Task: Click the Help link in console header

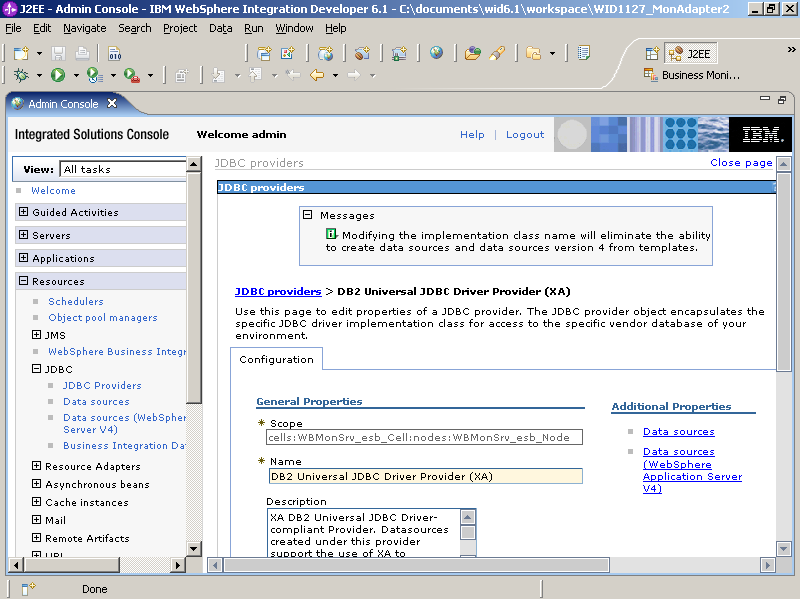Action: click(472, 135)
